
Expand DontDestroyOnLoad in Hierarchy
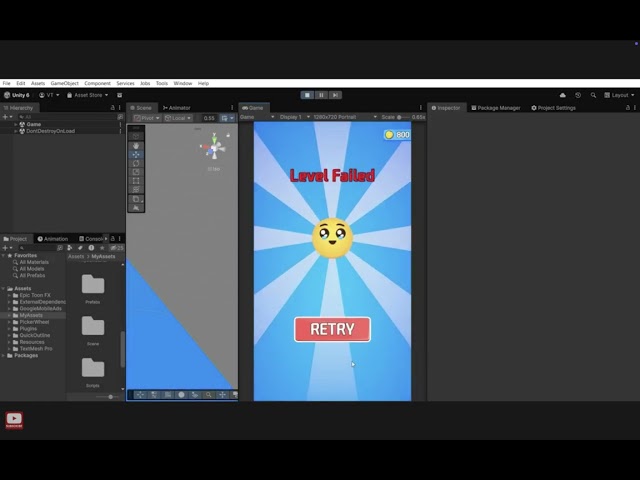pos(16,131)
